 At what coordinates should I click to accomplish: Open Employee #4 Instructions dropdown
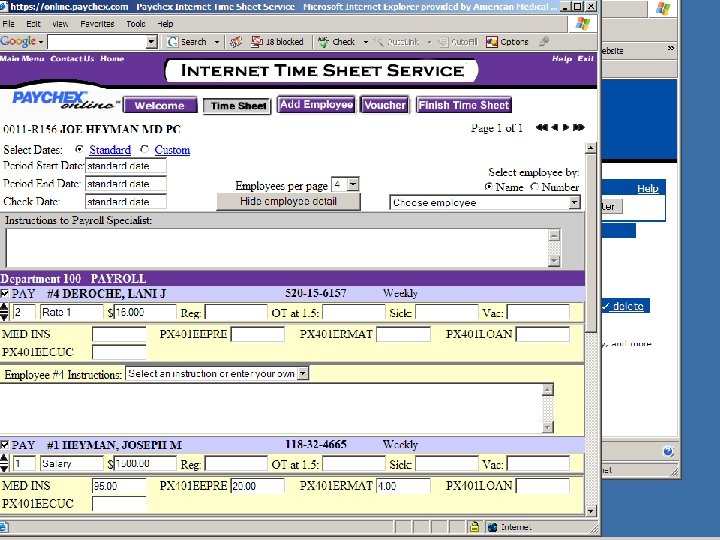303,374
